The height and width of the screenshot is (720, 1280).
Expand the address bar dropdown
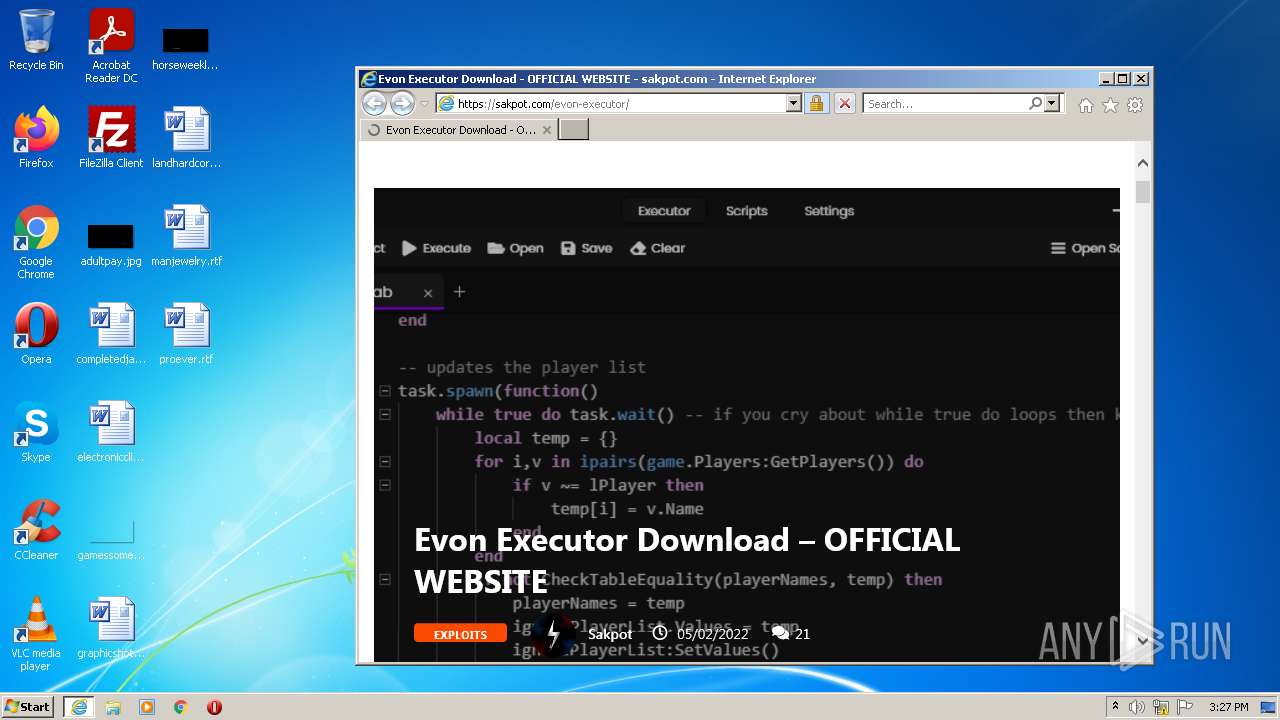793,103
